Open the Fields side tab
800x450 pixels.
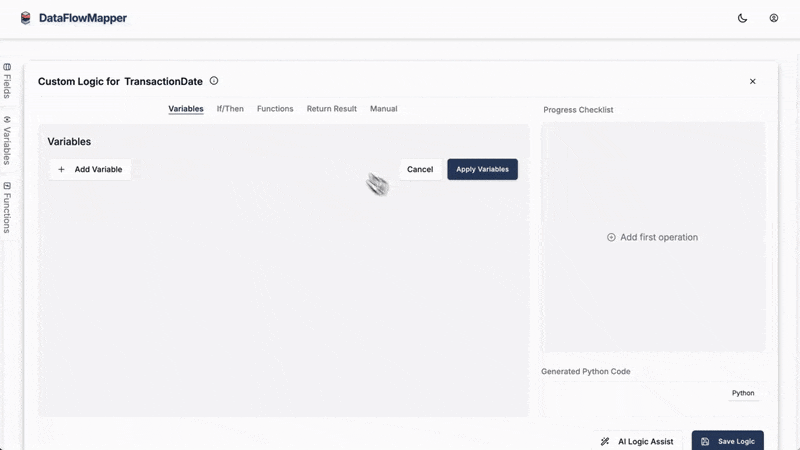tap(7, 81)
